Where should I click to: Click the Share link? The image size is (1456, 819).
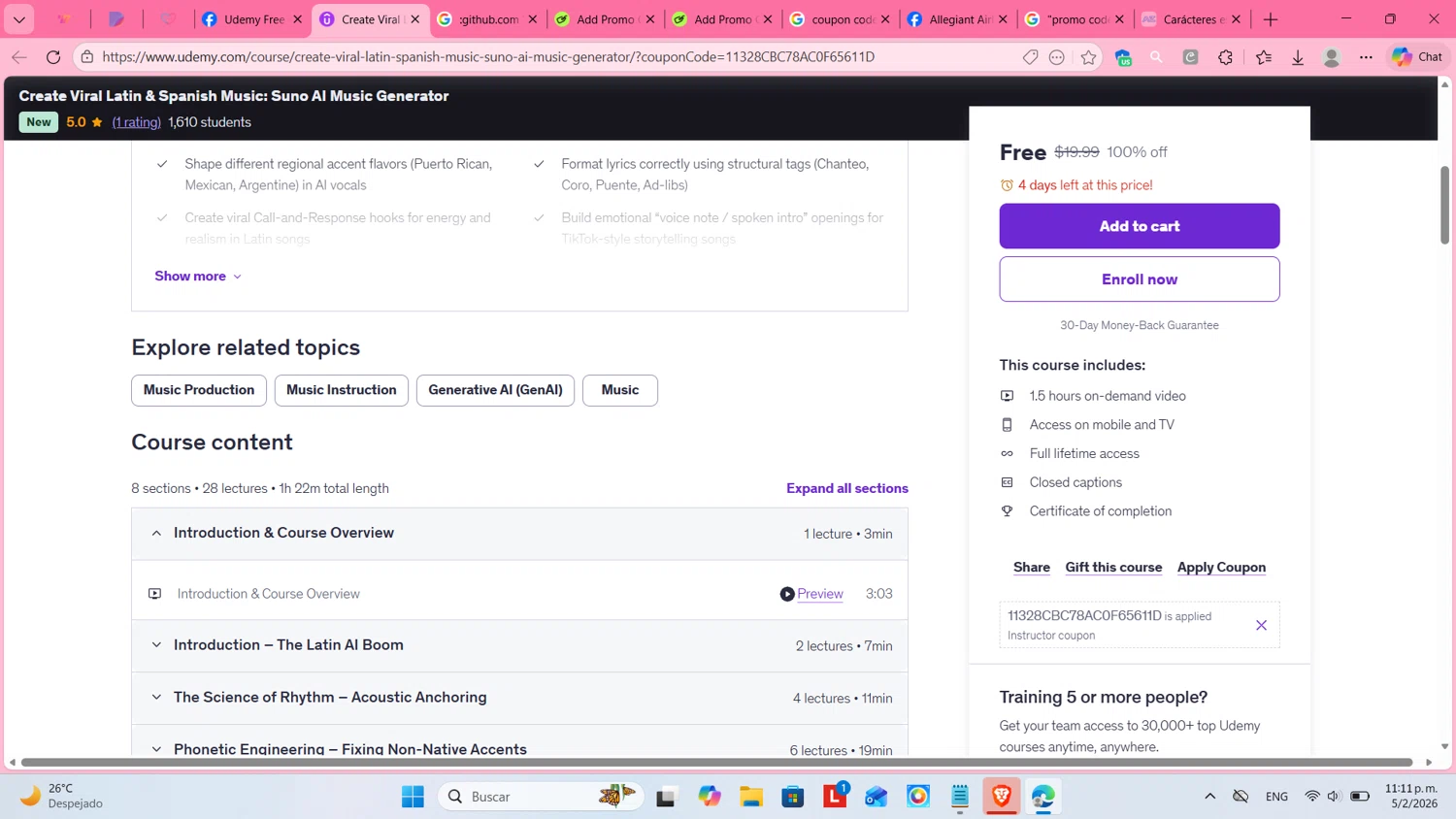(x=1032, y=568)
